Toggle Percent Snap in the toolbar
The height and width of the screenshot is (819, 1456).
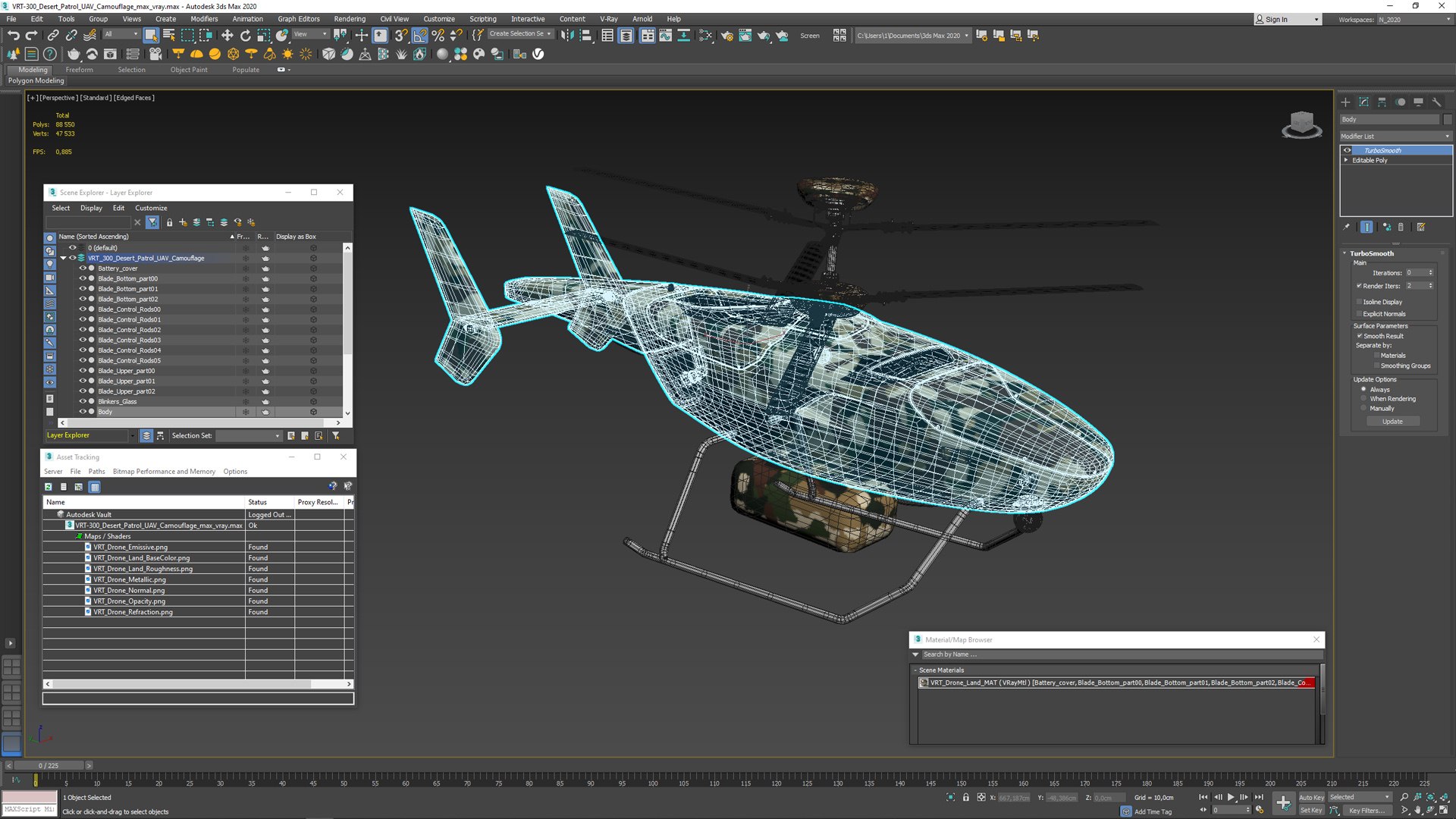438,35
